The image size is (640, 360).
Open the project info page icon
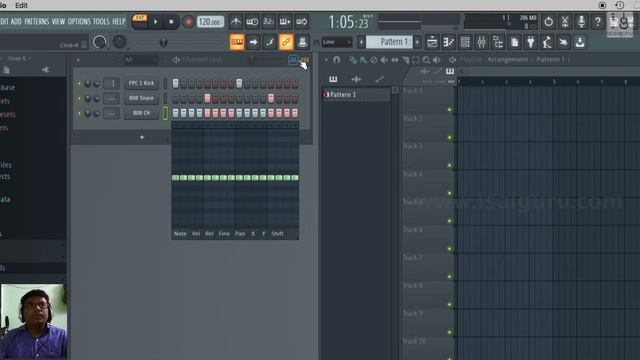pos(515,42)
